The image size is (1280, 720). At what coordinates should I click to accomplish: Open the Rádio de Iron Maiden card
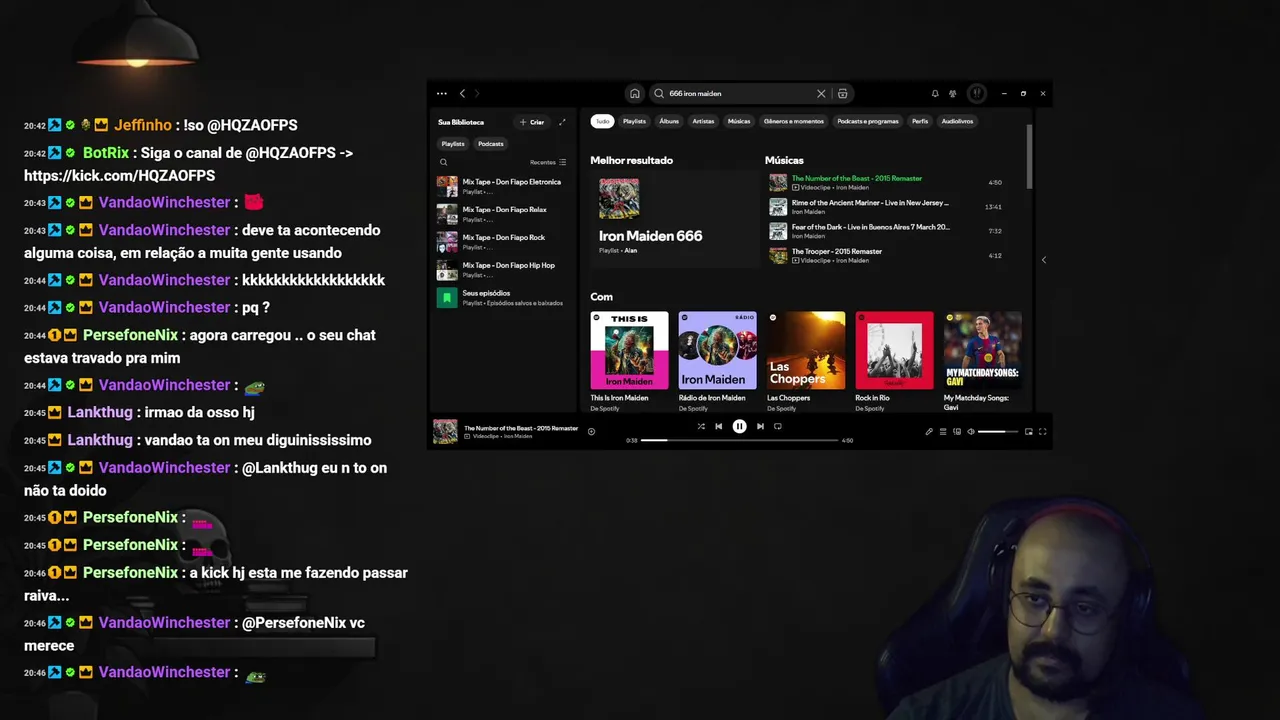click(x=717, y=361)
